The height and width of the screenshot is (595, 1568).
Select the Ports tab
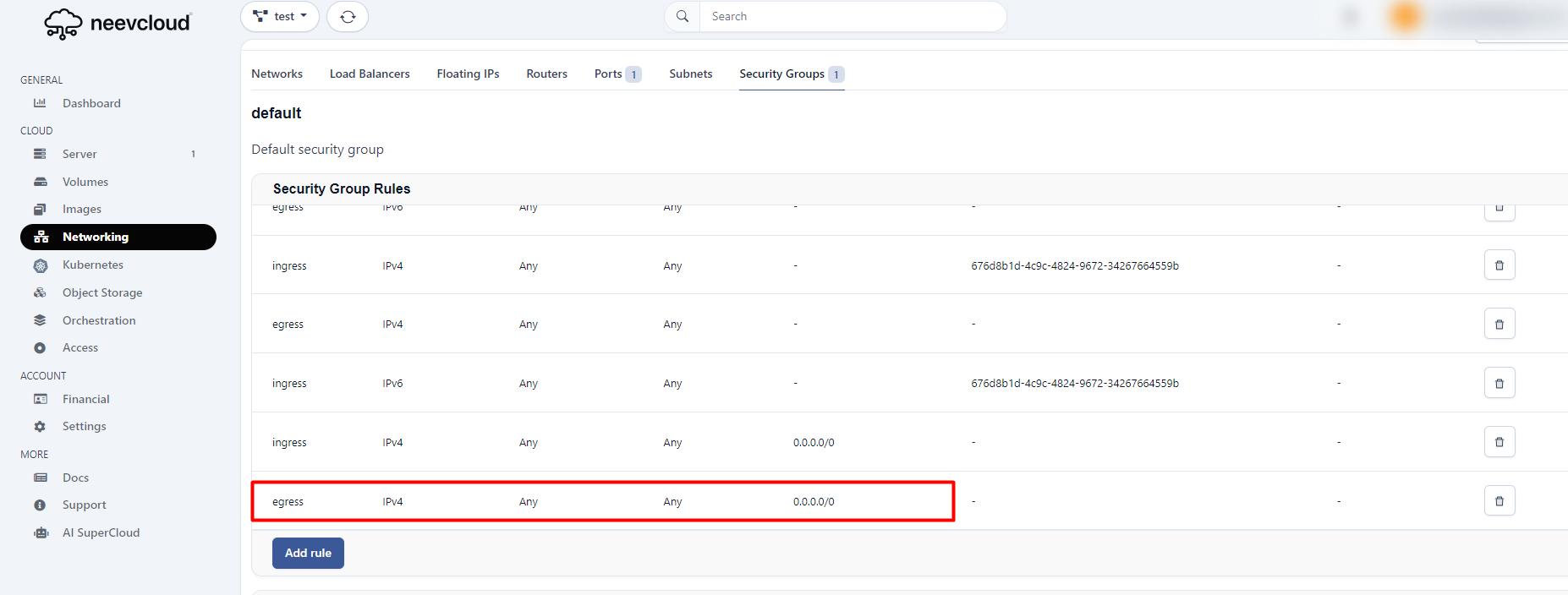[609, 74]
